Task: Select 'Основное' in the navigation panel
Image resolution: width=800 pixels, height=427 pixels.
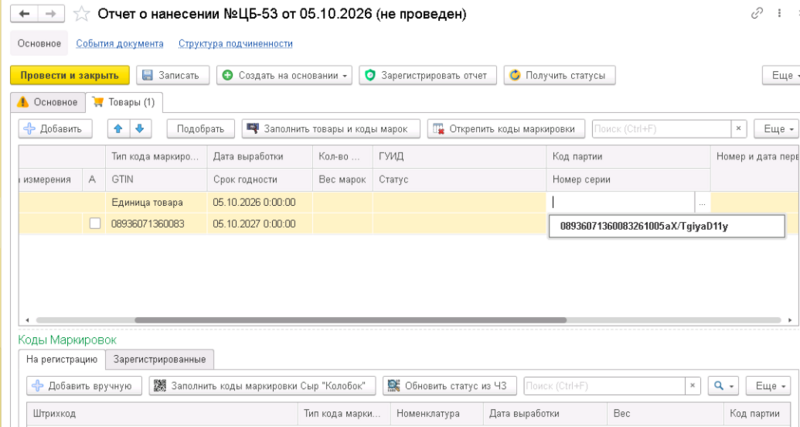Action: pos(39,43)
